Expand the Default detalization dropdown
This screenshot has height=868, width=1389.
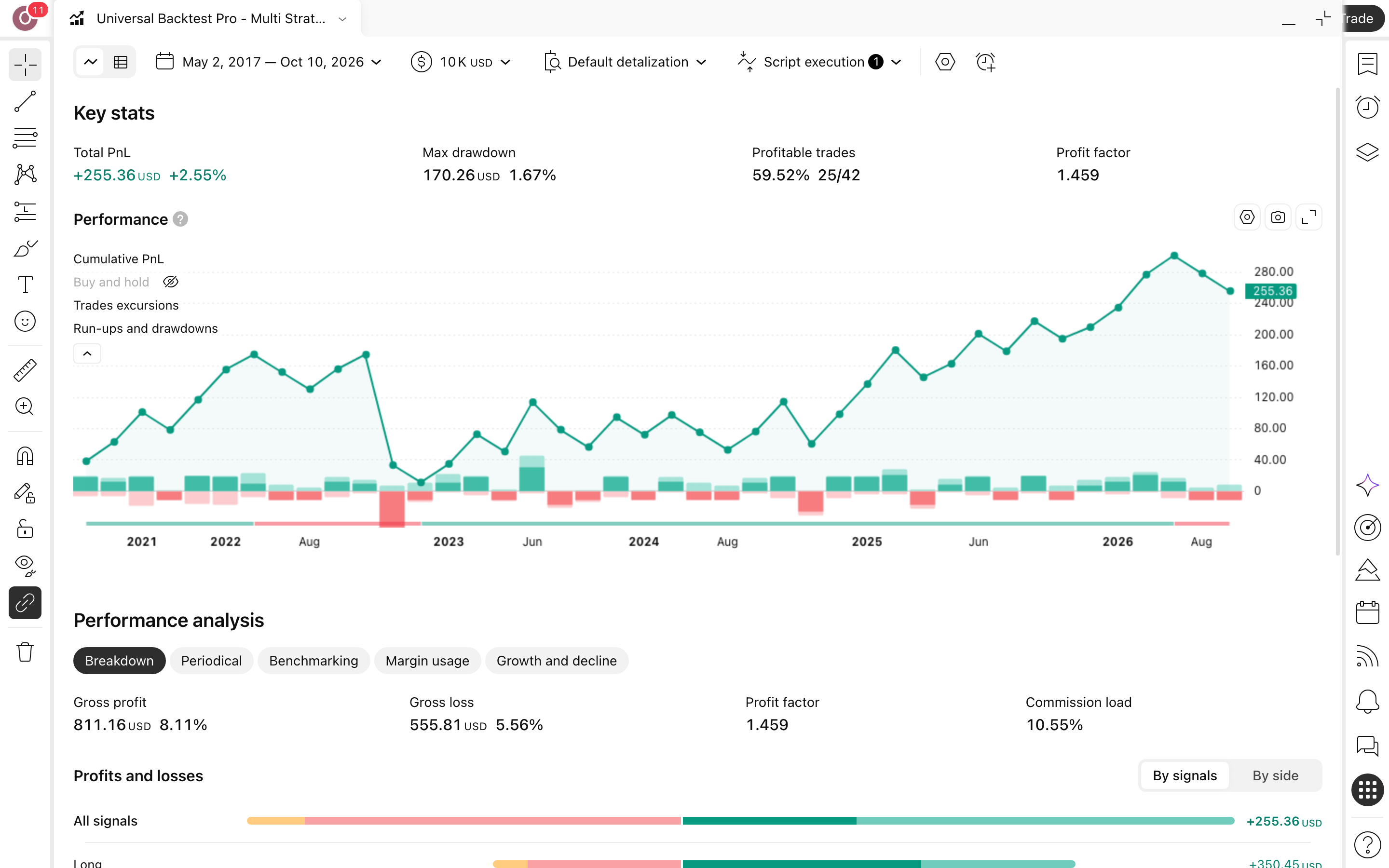[x=625, y=62]
